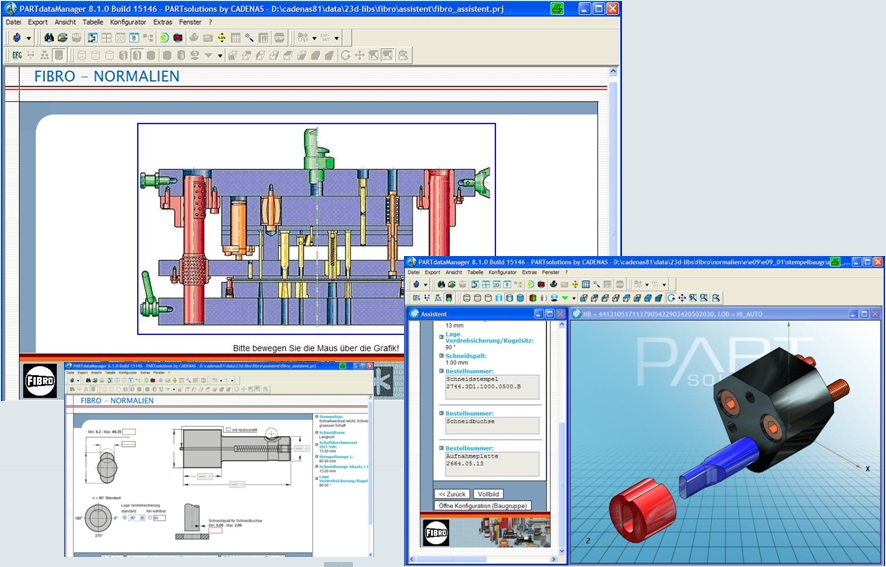Screen dimensions: 886x567
Task: Click green circular refresh icon in main window
Action: (164, 38)
